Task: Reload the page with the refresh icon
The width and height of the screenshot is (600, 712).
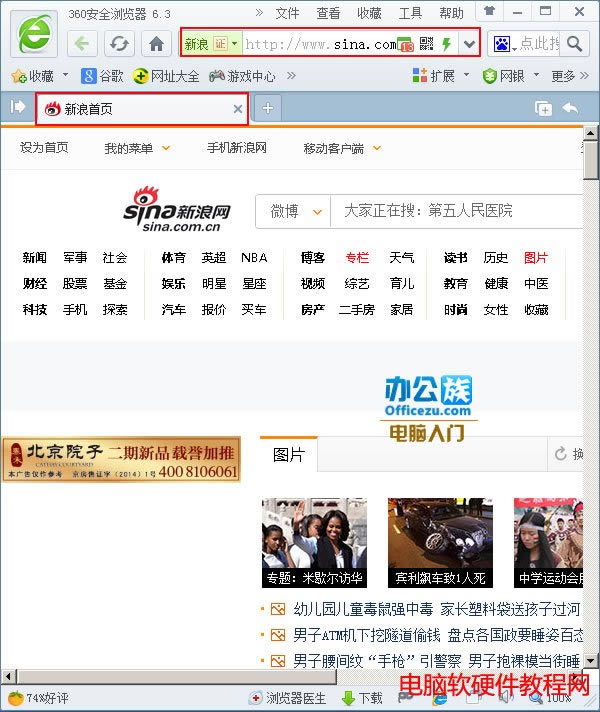Action: pos(119,44)
